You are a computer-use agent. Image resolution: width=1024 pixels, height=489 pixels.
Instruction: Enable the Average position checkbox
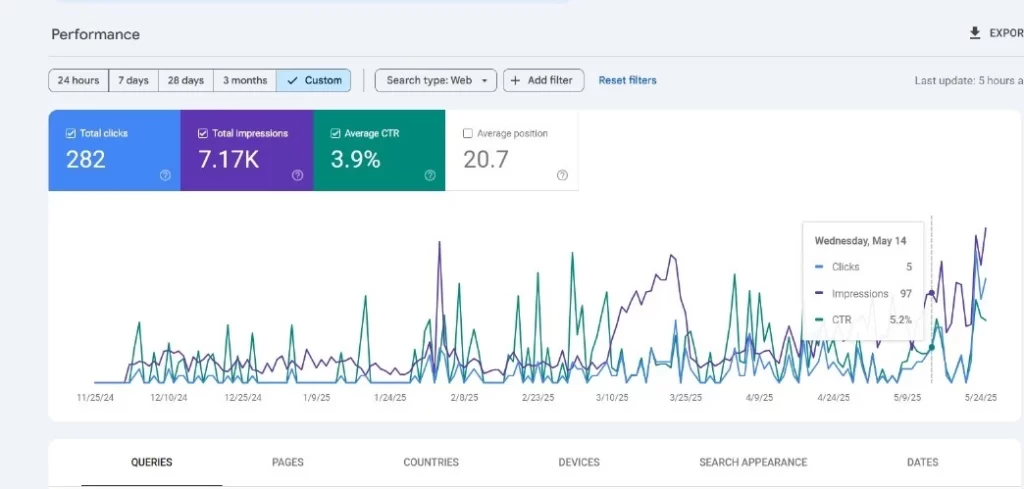468,133
